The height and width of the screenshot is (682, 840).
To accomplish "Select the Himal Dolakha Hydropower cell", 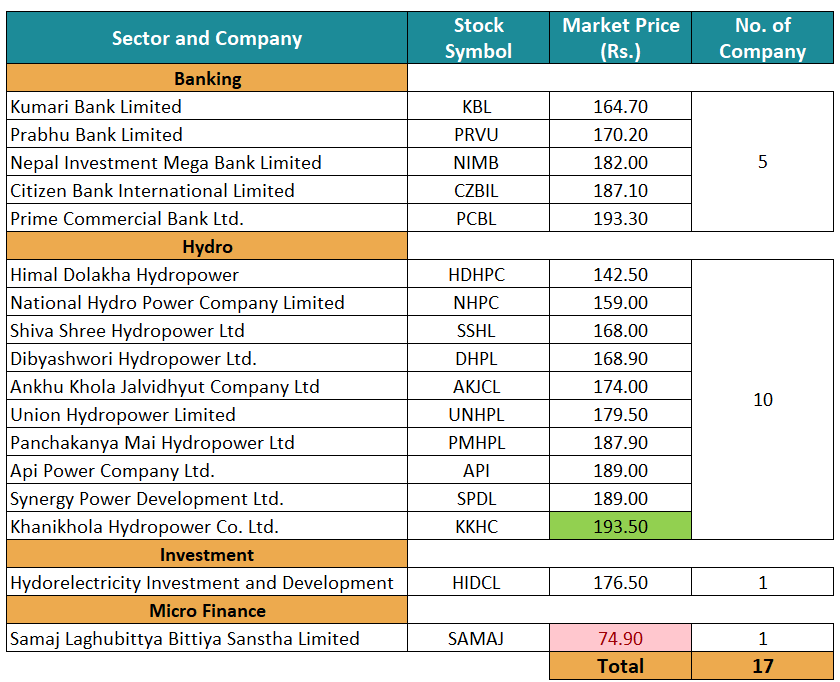I will (207, 274).
